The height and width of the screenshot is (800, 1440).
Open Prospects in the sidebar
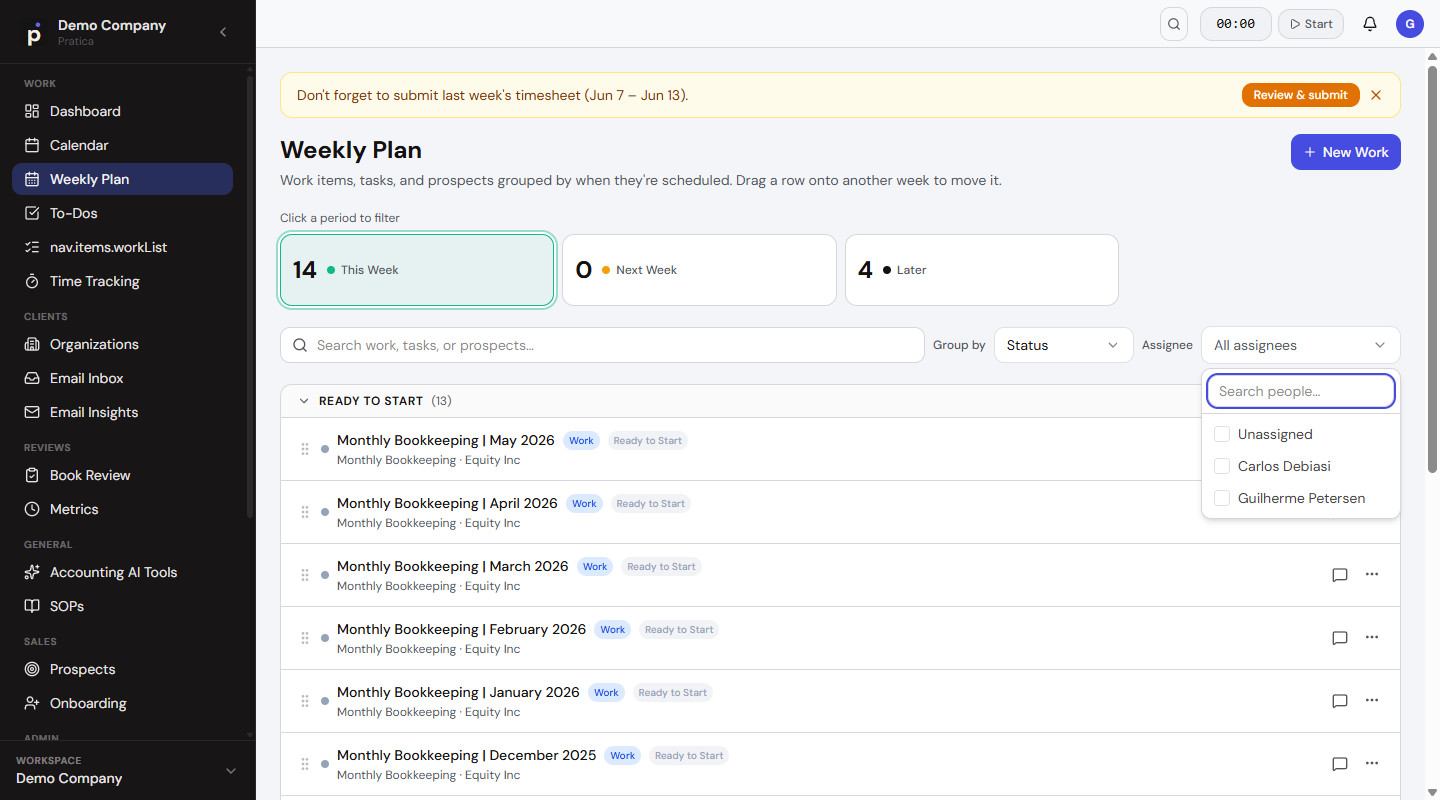122,669
